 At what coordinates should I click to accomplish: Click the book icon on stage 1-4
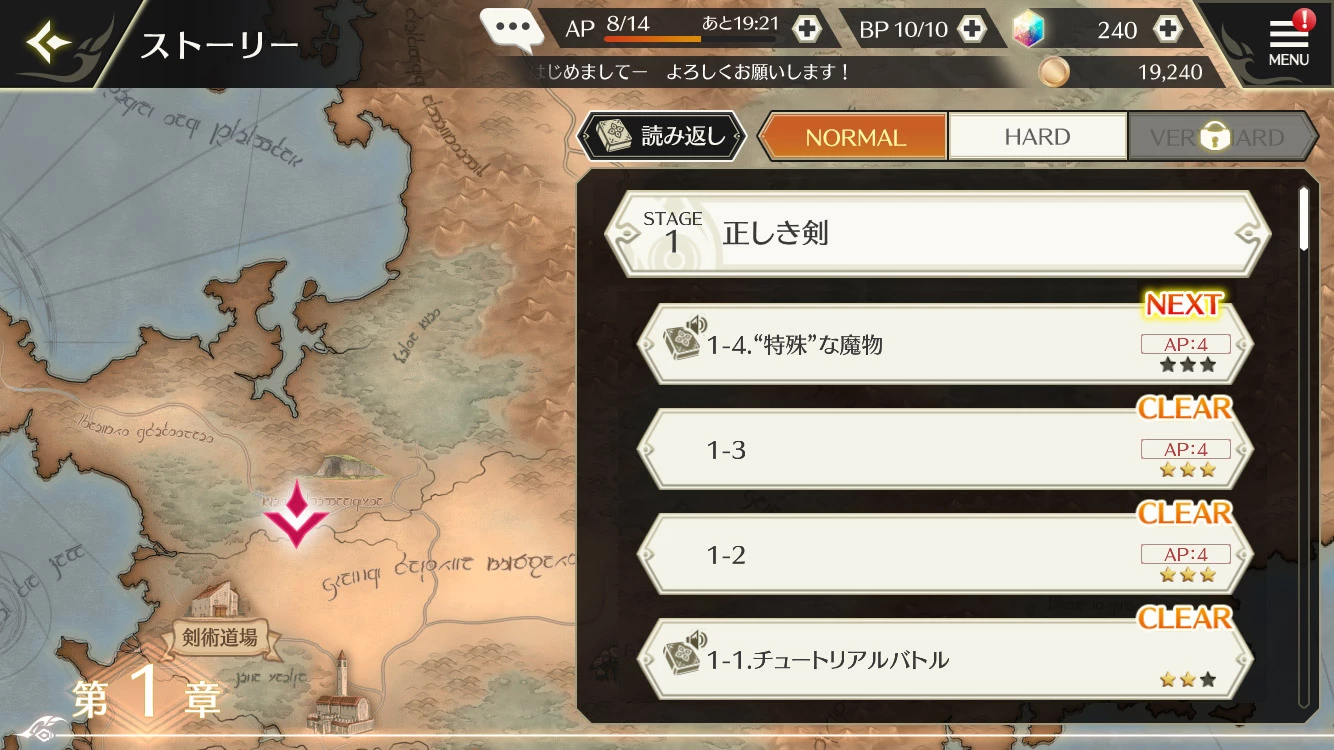point(684,338)
